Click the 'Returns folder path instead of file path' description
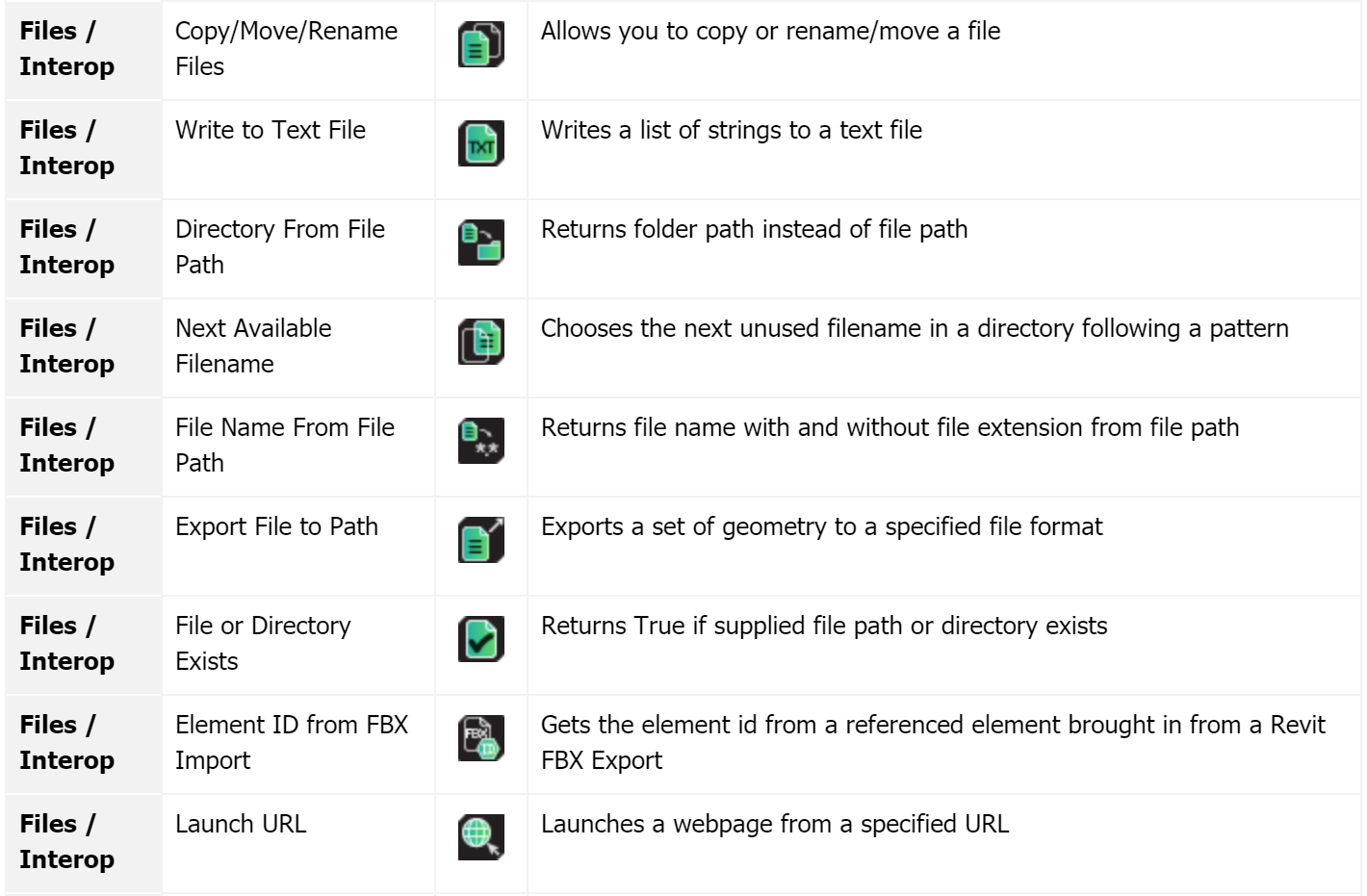This screenshot has width=1367, height=896. (x=754, y=229)
